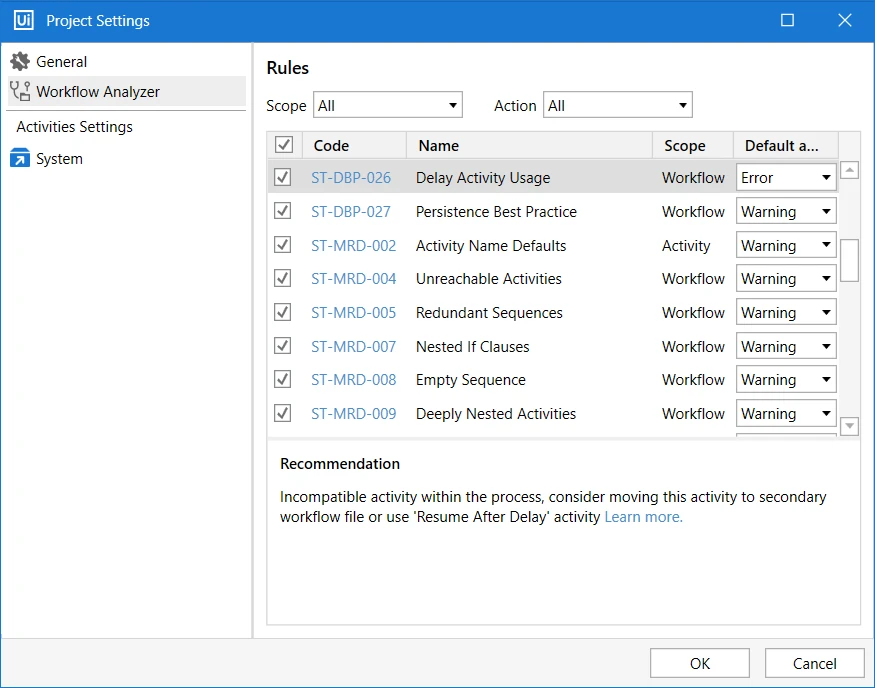Select the Activity Name Defaults rule name

click(x=491, y=246)
